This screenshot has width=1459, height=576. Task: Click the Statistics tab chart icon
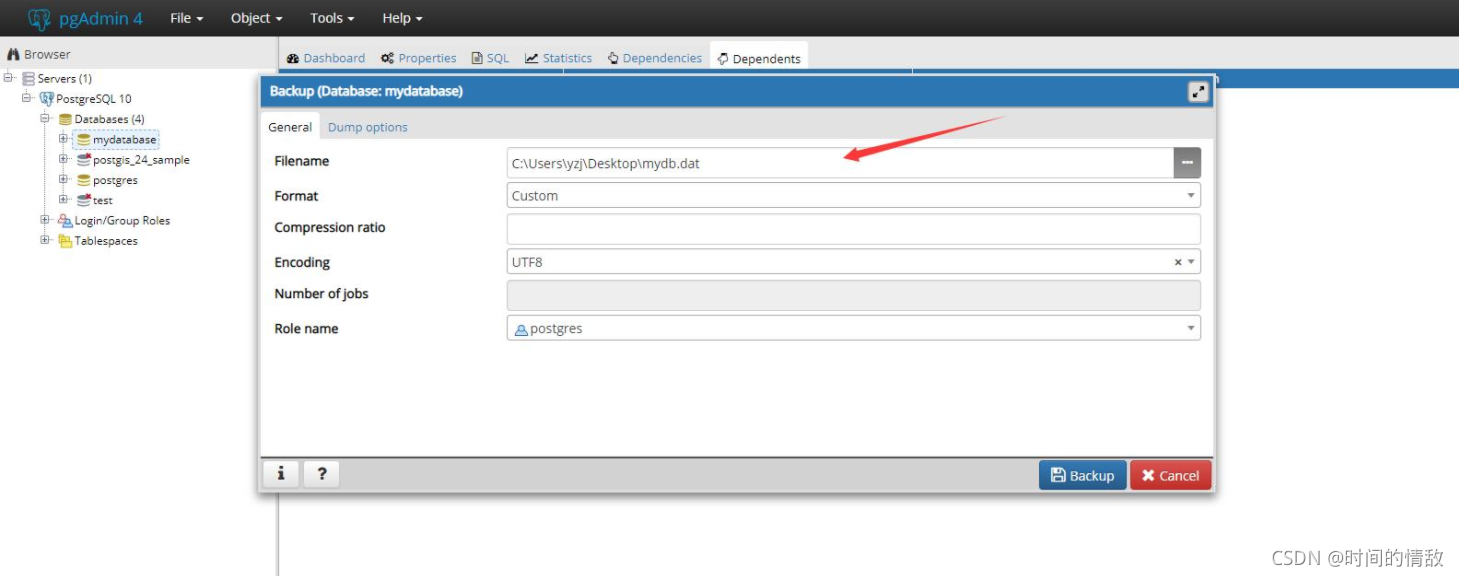pyautogui.click(x=531, y=58)
